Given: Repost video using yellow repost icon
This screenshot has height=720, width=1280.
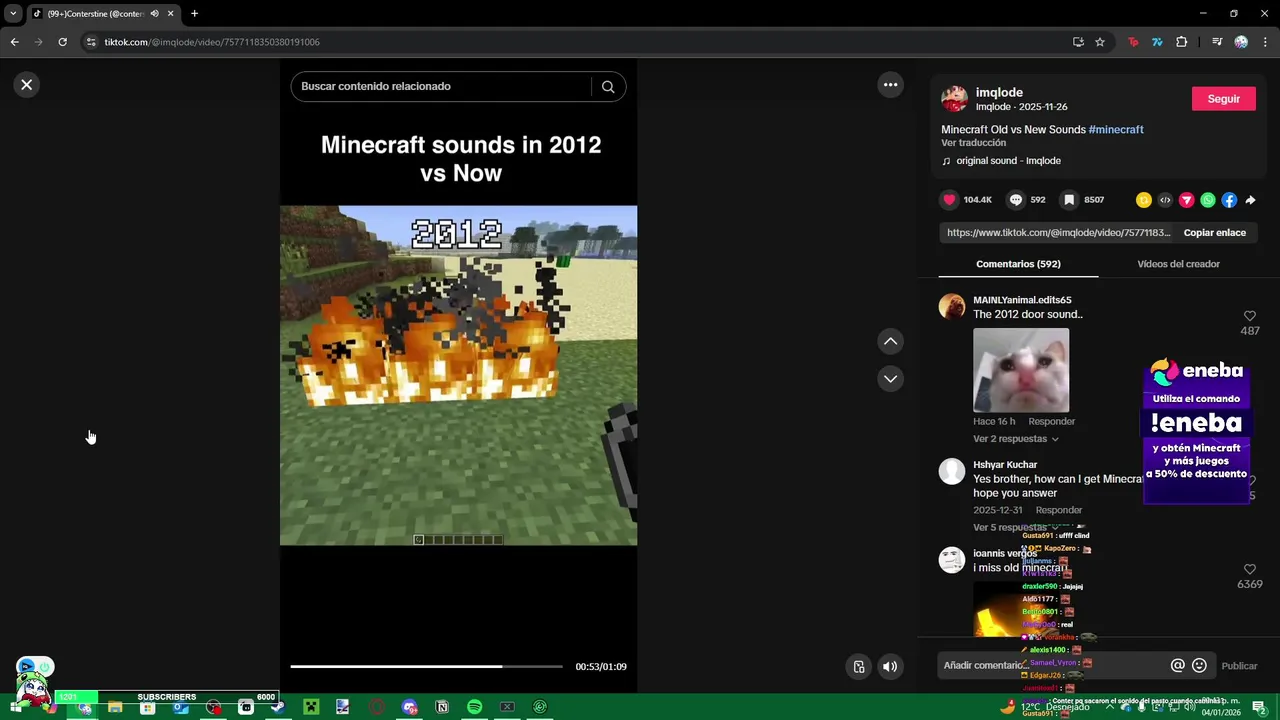Looking at the screenshot, I should click(1144, 200).
